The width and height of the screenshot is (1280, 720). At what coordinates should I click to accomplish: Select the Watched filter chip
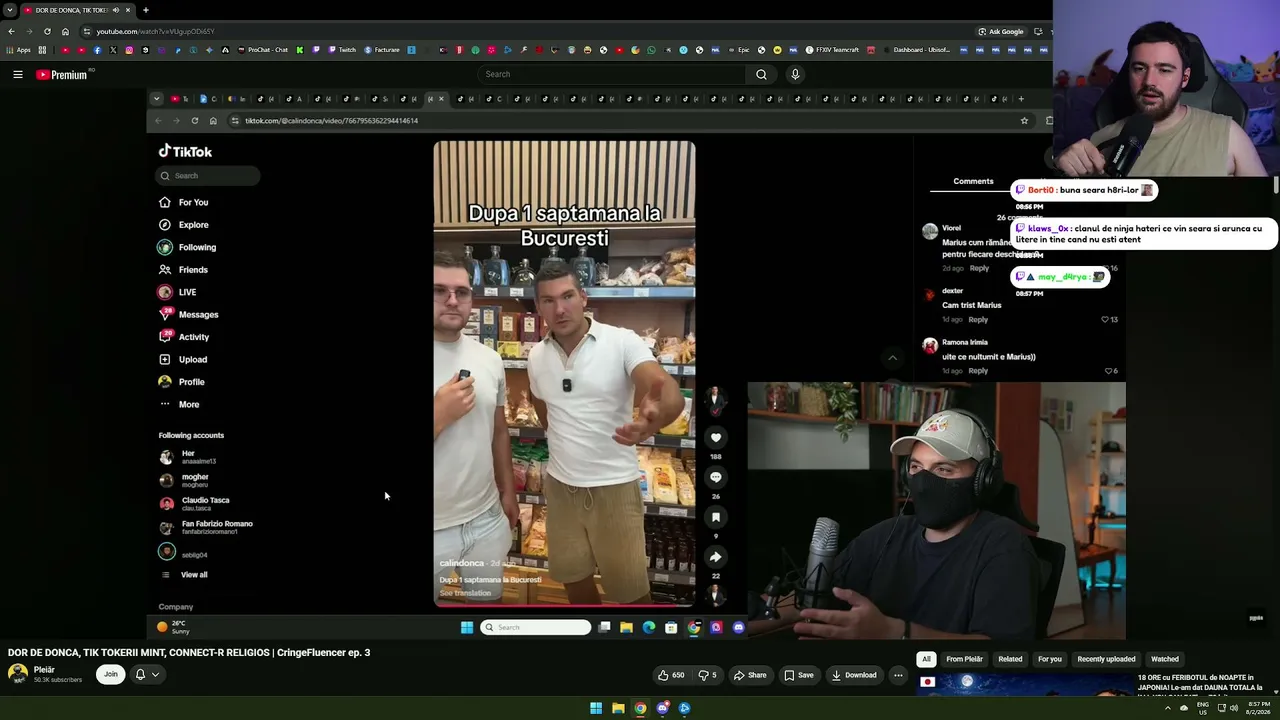pyautogui.click(x=1165, y=659)
